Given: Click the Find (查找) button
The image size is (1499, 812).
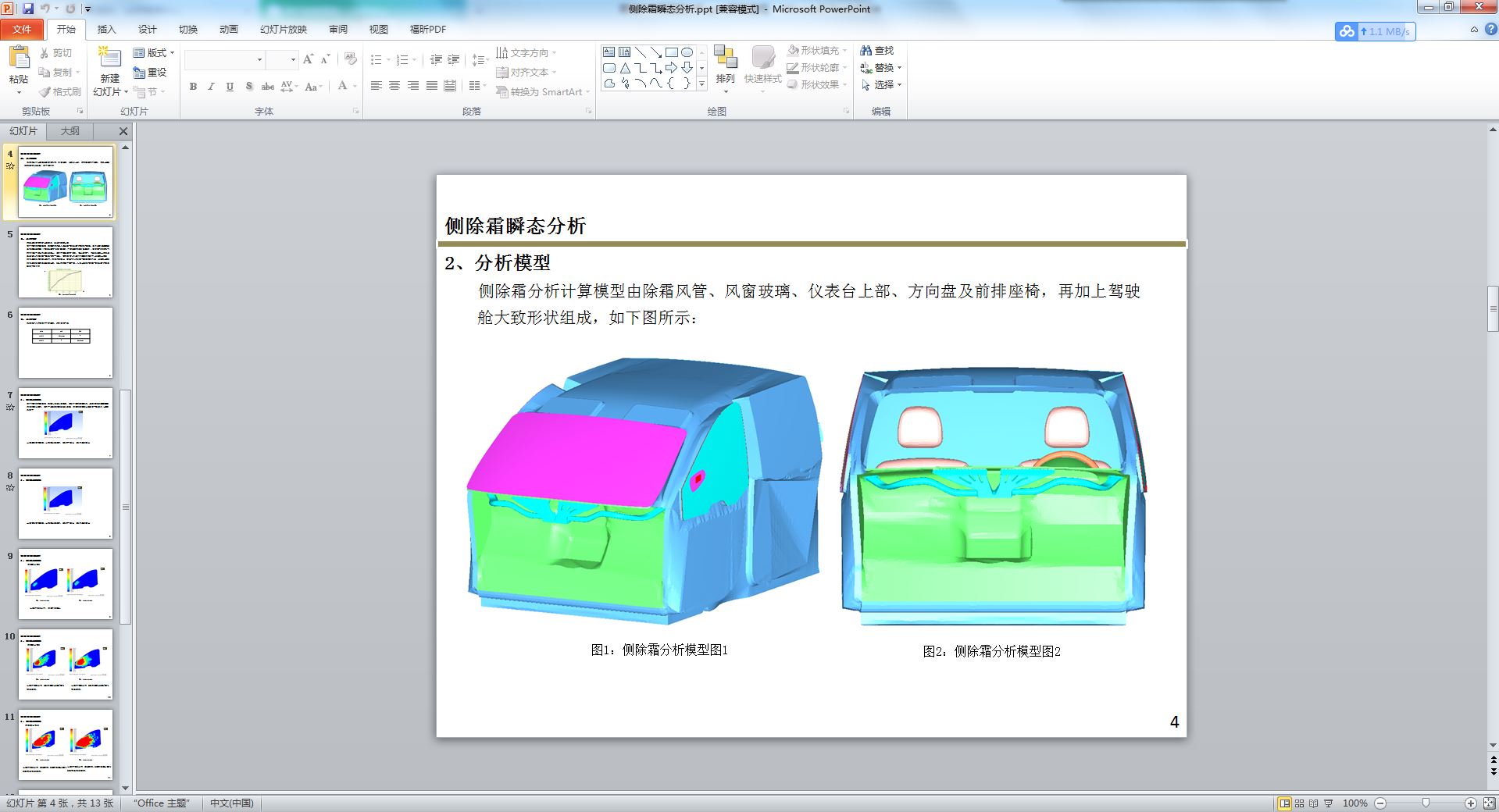Looking at the screenshot, I should (x=877, y=51).
